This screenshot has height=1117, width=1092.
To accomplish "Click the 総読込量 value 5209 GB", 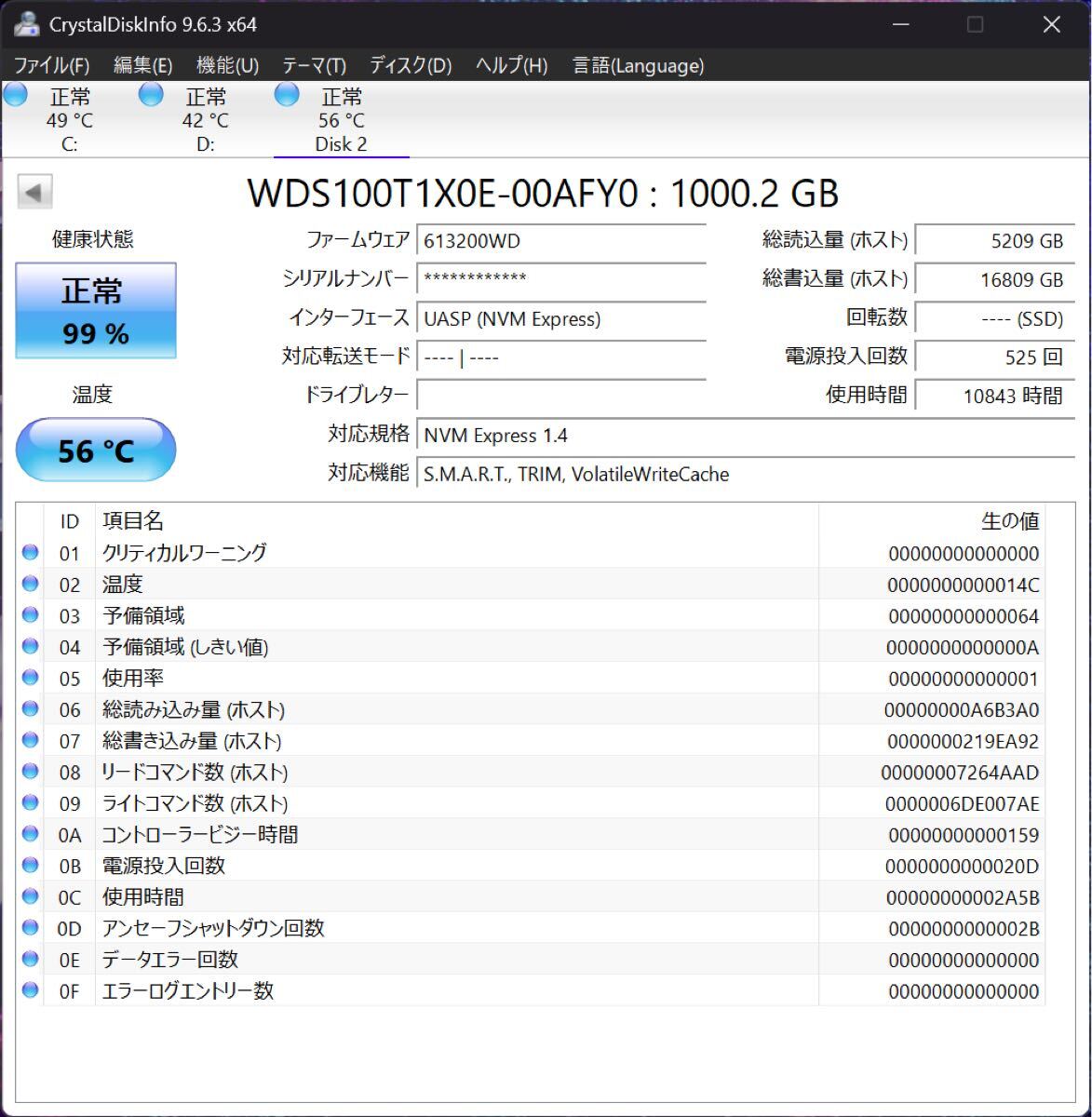I will 995,240.
